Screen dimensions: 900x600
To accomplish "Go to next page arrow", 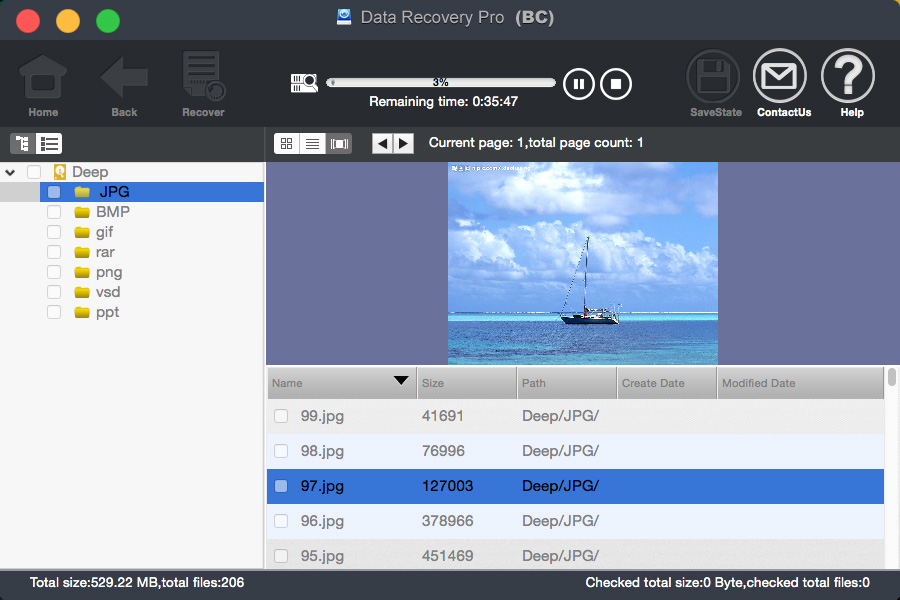I will coord(404,144).
